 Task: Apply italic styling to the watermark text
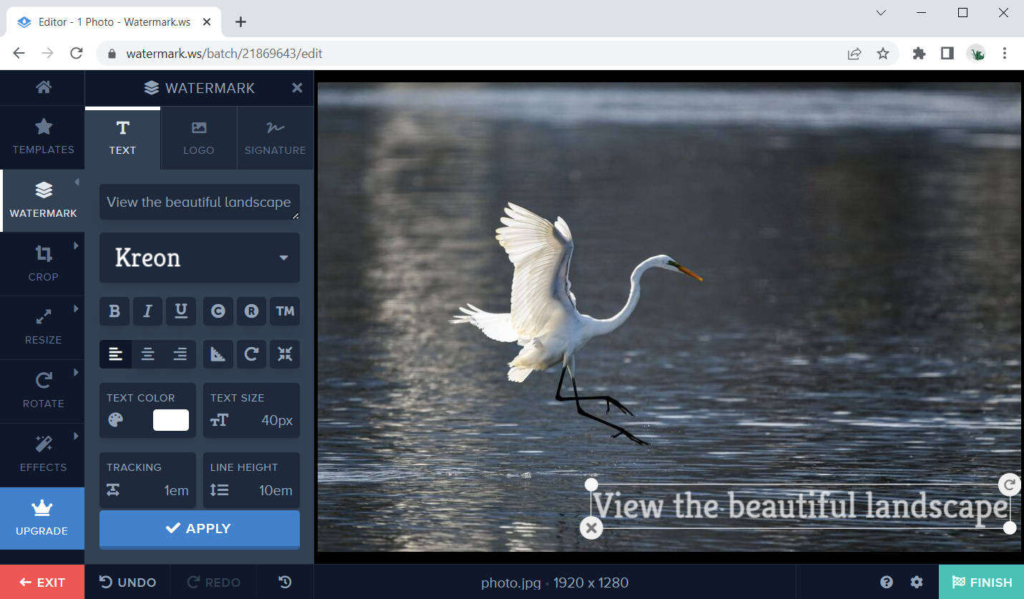(147, 311)
